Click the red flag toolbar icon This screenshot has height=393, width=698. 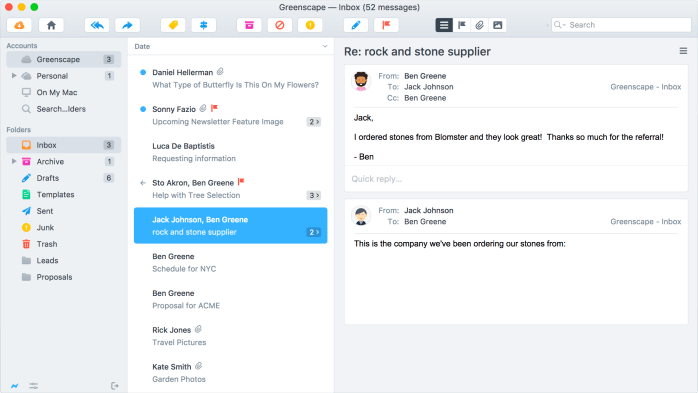[386, 25]
